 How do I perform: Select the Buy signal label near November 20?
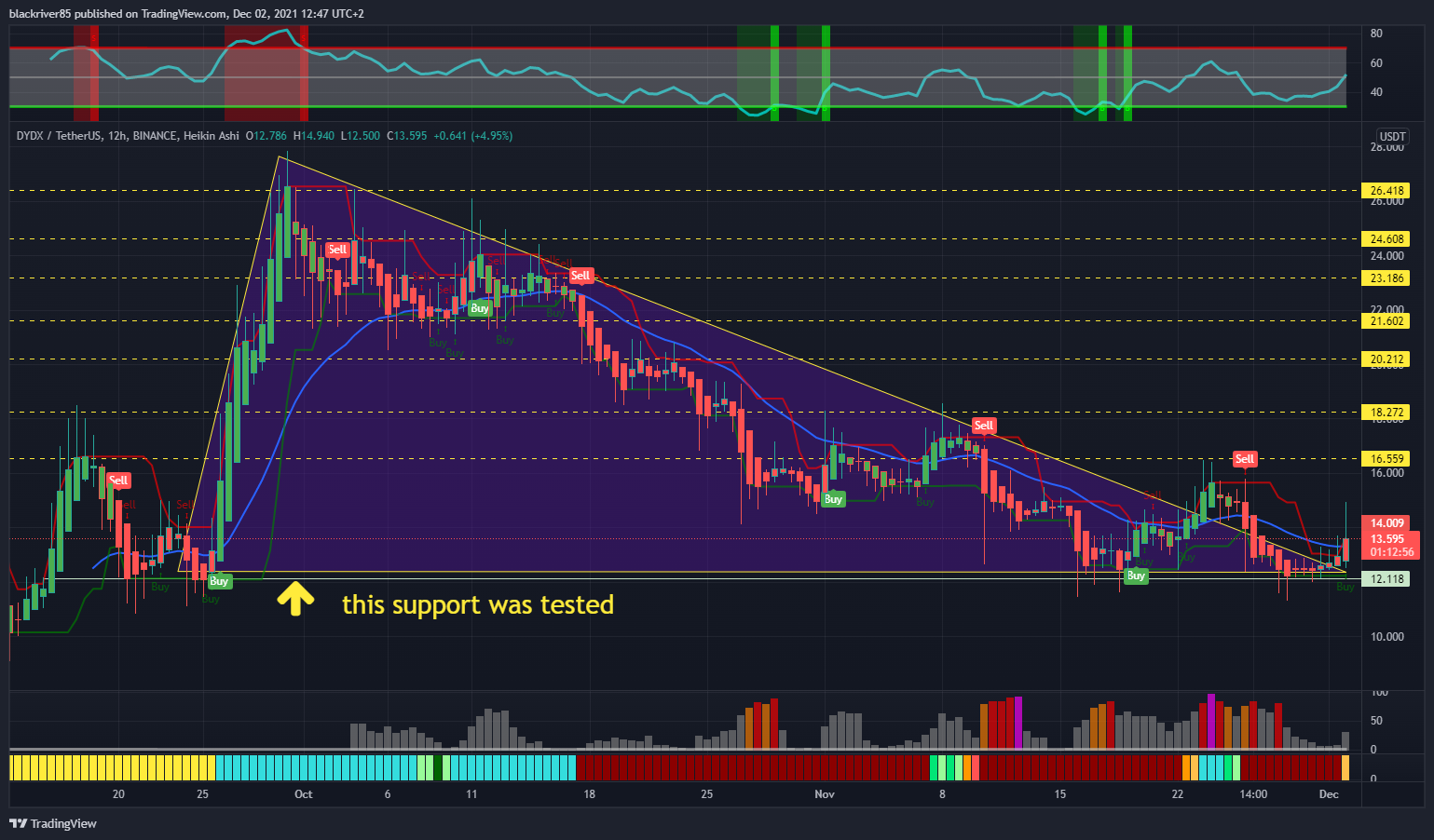(1136, 576)
